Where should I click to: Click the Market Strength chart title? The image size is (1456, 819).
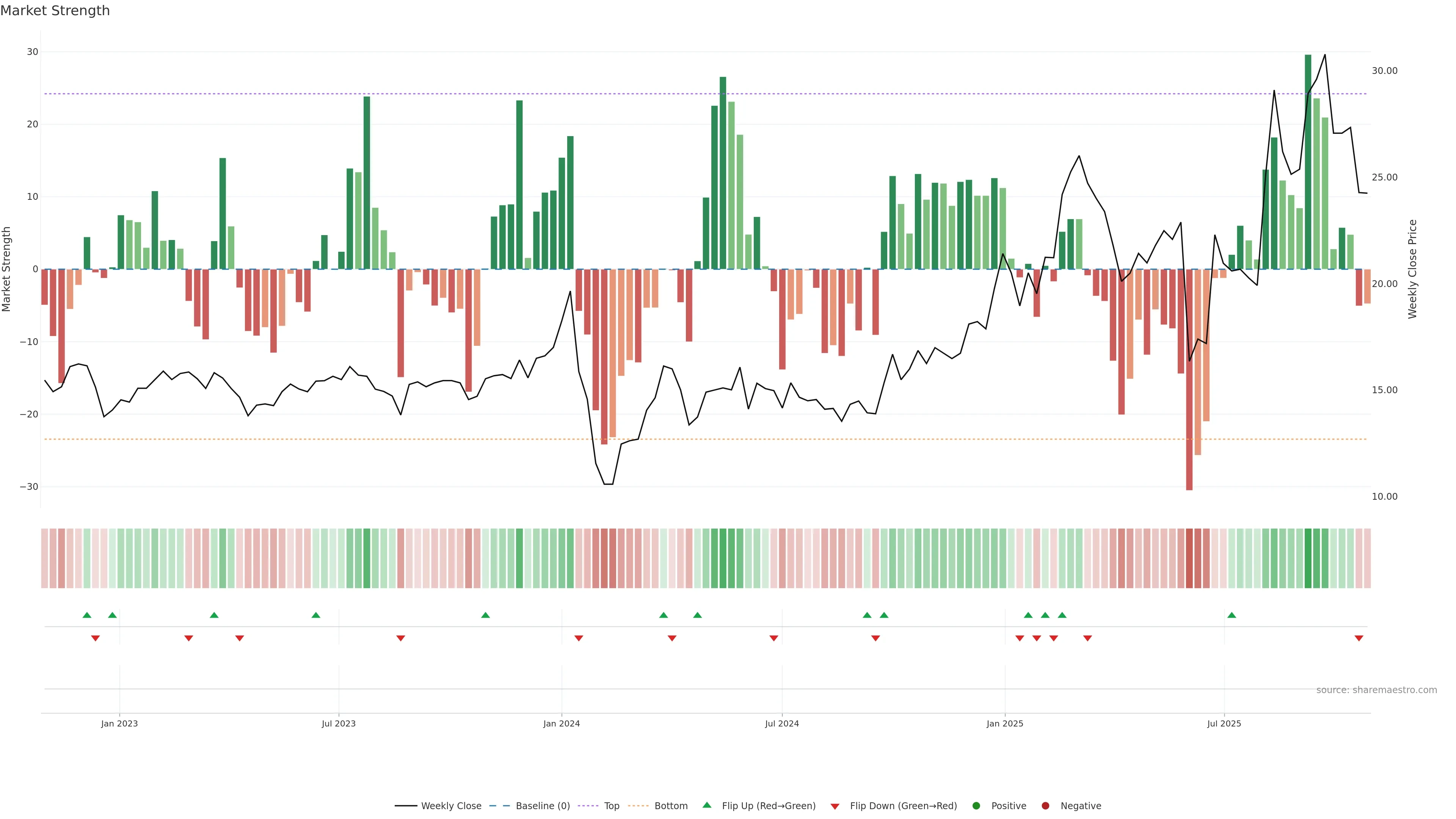tap(55, 11)
